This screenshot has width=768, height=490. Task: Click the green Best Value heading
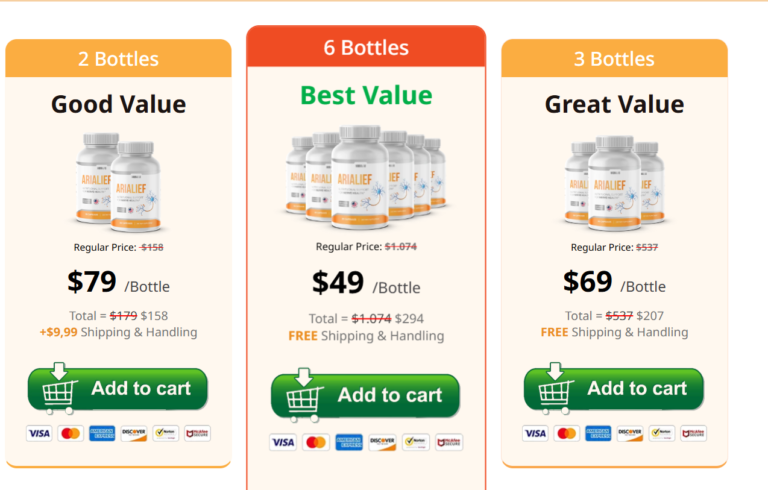[x=366, y=95]
